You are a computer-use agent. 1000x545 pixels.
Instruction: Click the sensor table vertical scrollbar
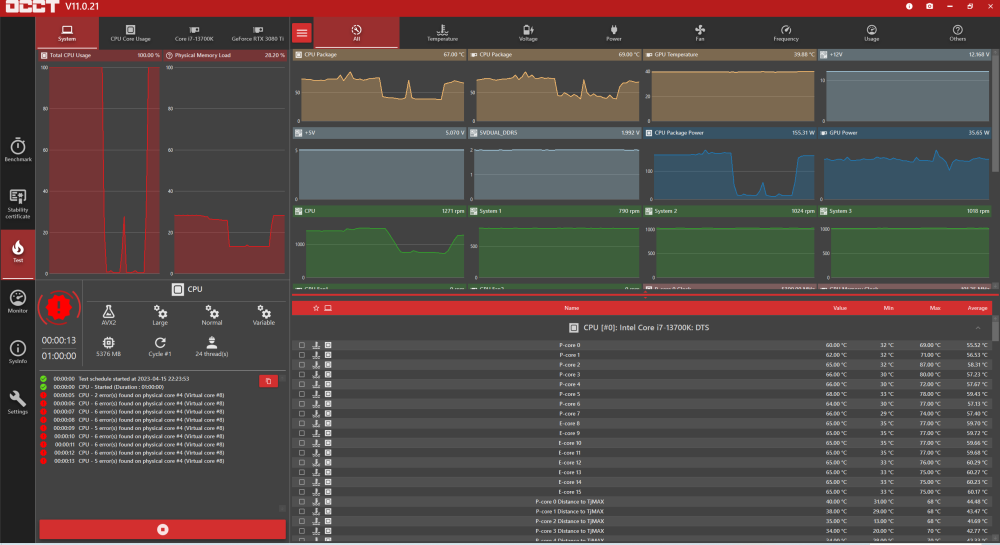tap(996, 330)
